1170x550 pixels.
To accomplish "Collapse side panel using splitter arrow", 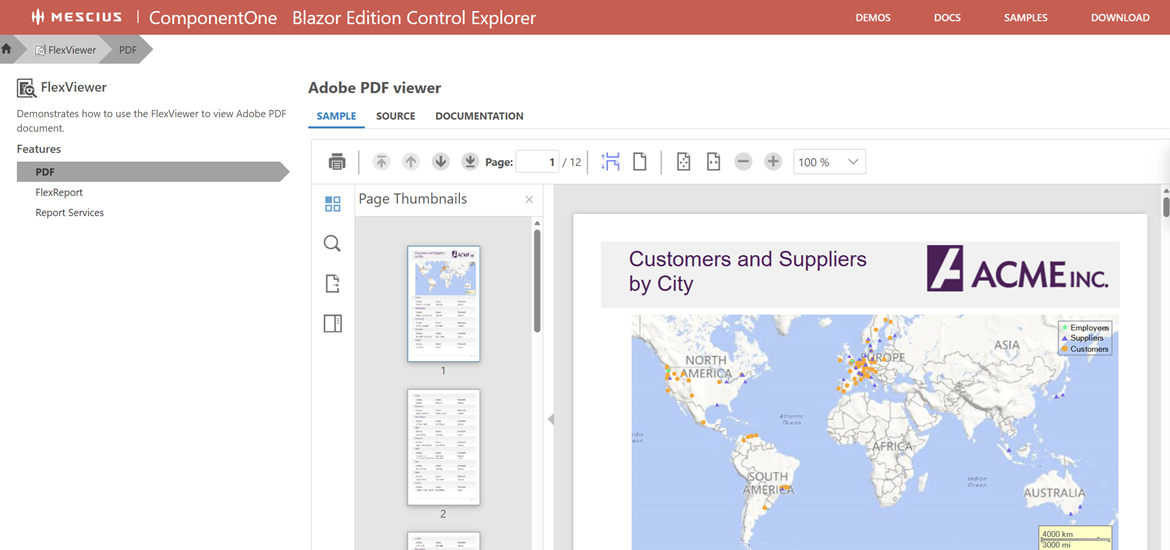I will coord(551,419).
